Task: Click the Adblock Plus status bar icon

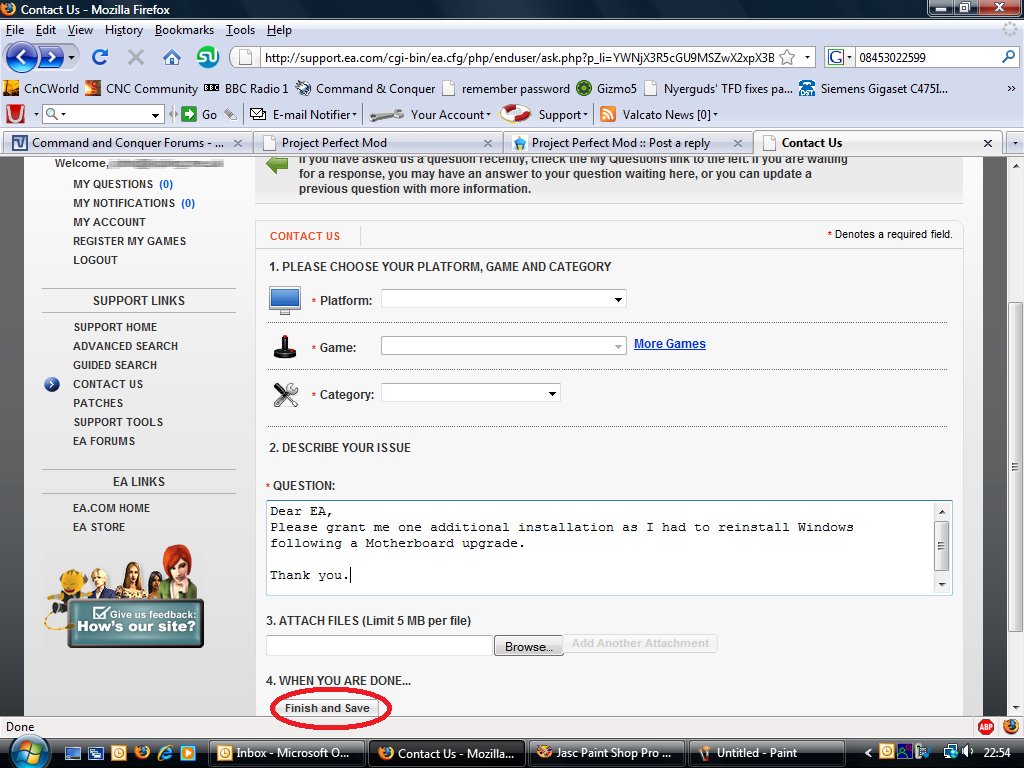Action: (x=985, y=726)
